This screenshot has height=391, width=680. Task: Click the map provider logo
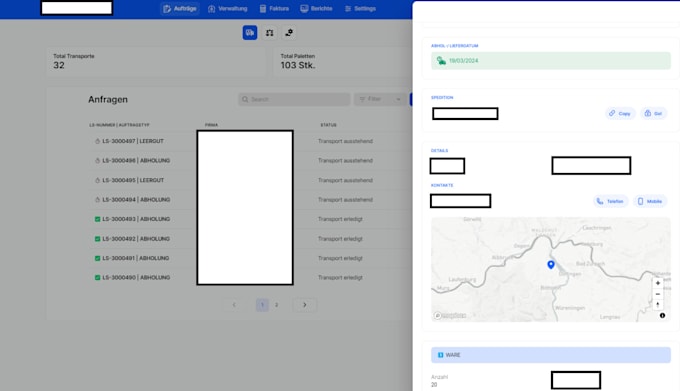pos(451,316)
